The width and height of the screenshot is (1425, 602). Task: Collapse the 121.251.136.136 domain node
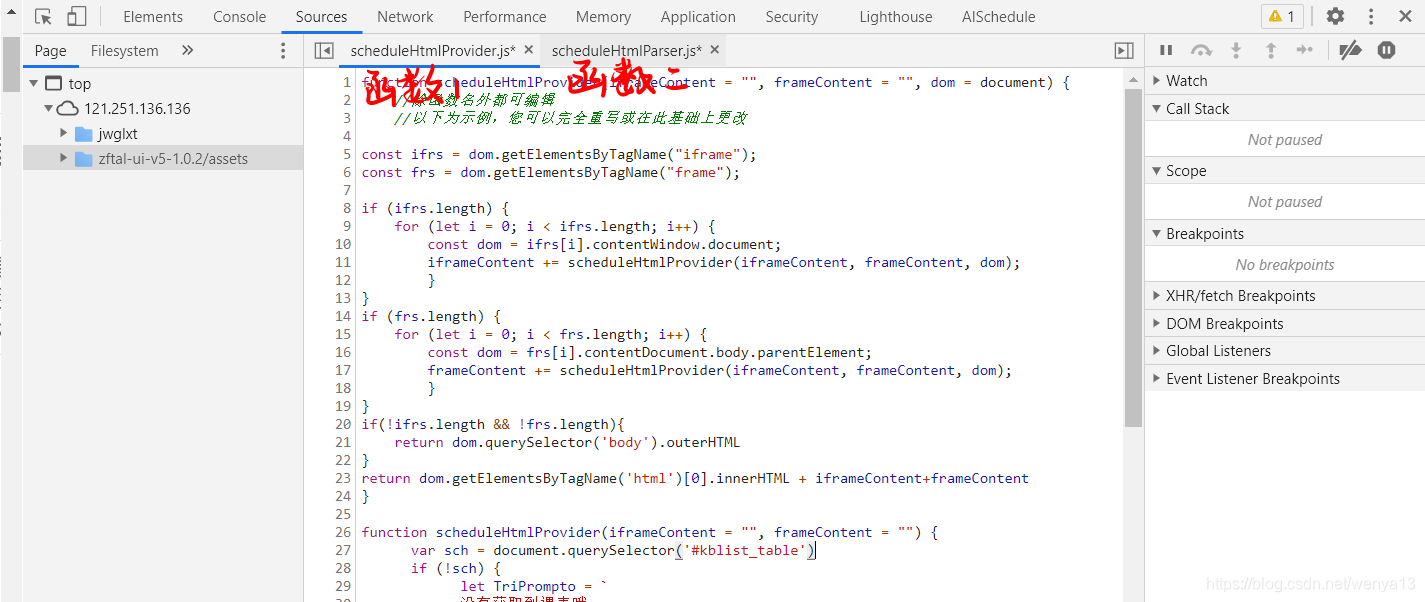47,109
